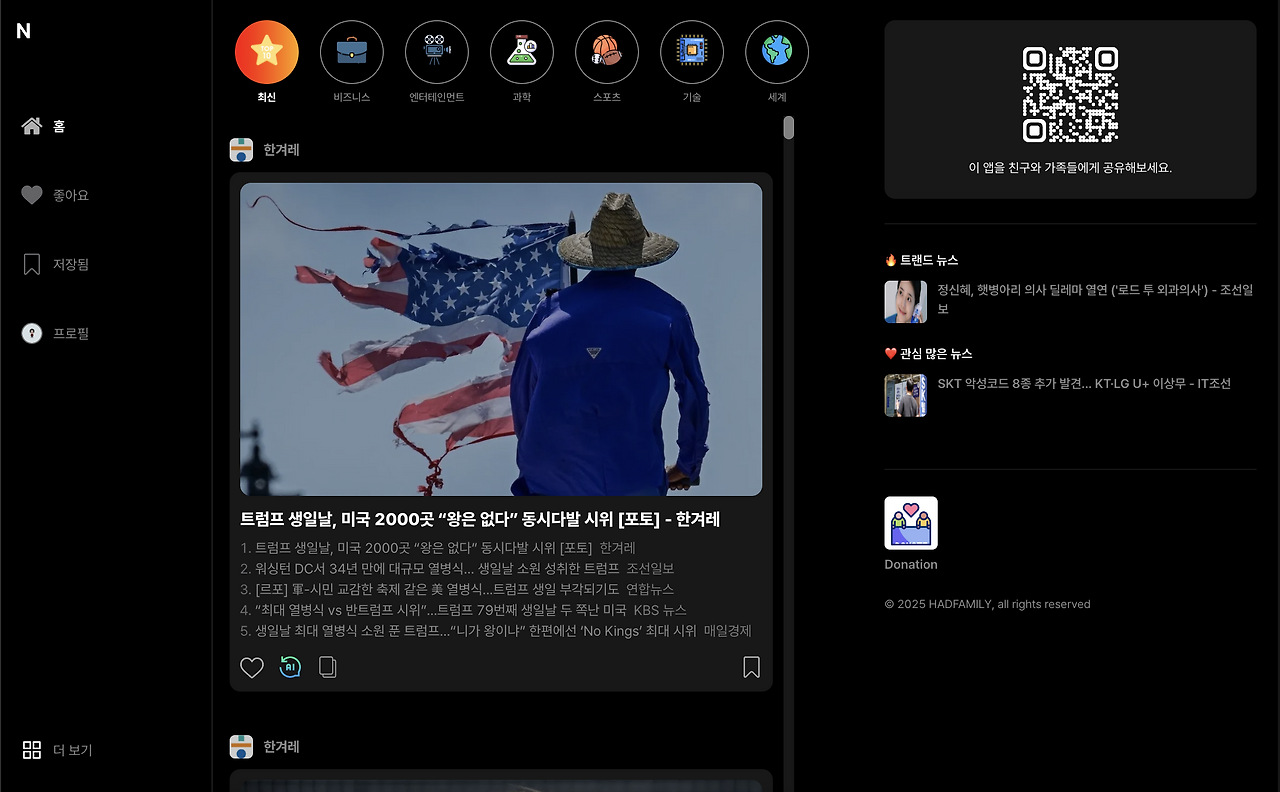Click the copy icon below the article

tap(327, 666)
